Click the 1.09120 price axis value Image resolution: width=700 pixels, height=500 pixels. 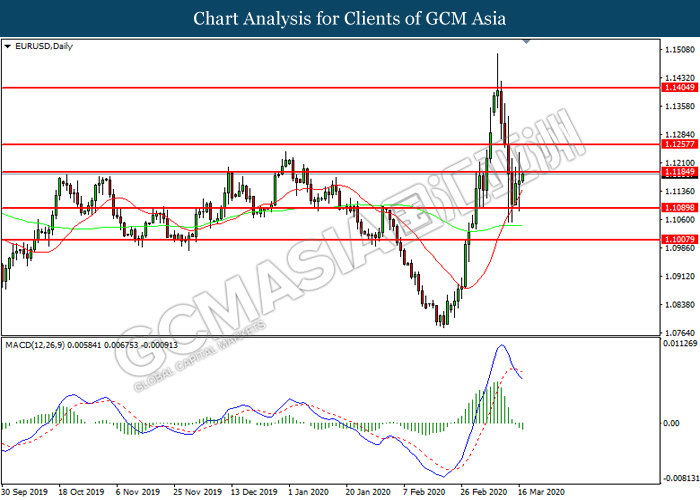click(x=680, y=276)
